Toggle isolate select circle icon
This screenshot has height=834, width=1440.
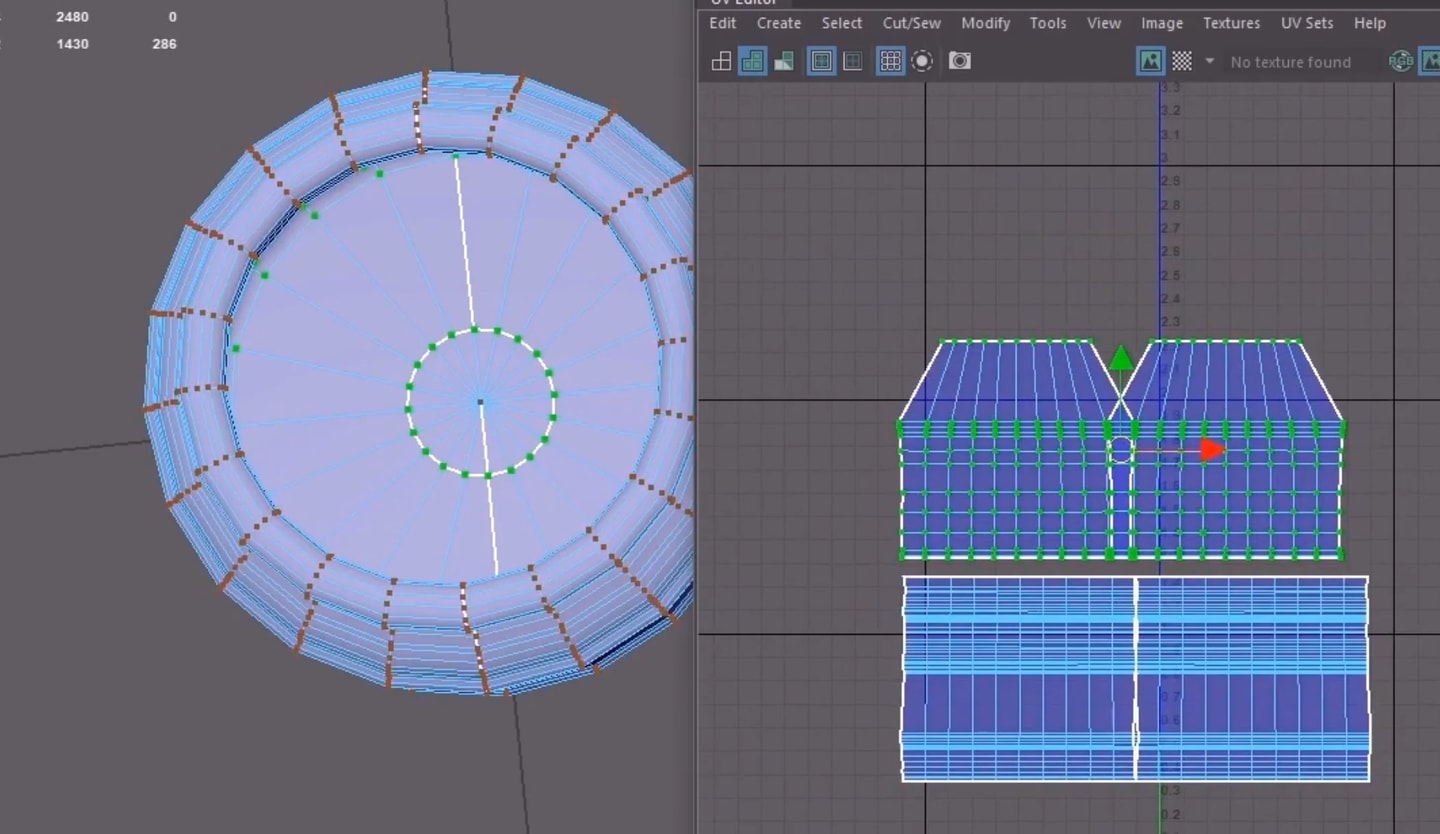click(922, 61)
